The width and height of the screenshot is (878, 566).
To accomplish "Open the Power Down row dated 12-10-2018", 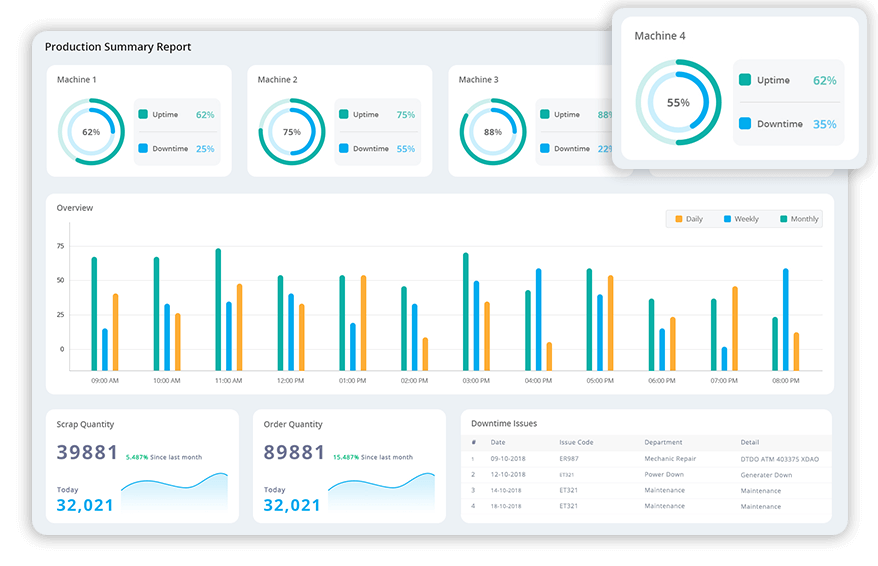I will pos(664,474).
